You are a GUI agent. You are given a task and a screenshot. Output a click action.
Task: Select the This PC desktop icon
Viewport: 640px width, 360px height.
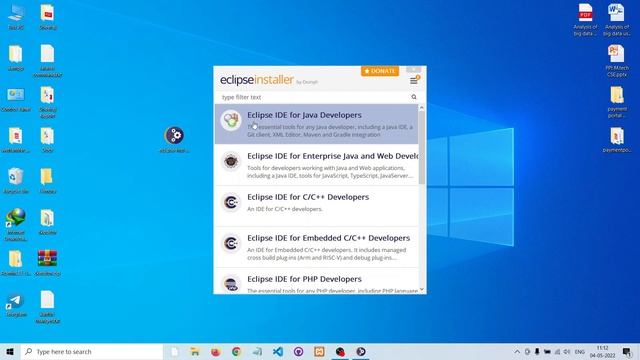point(16,17)
